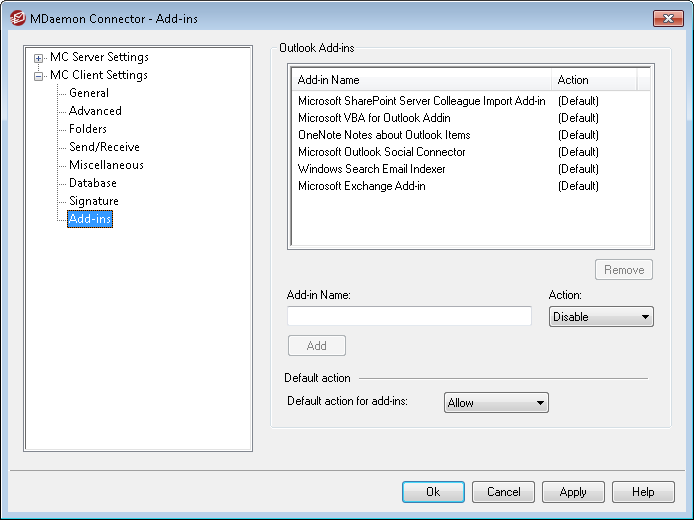Select Database in the settings tree
Image resolution: width=694 pixels, height=520 pixels.
point(93,183)
